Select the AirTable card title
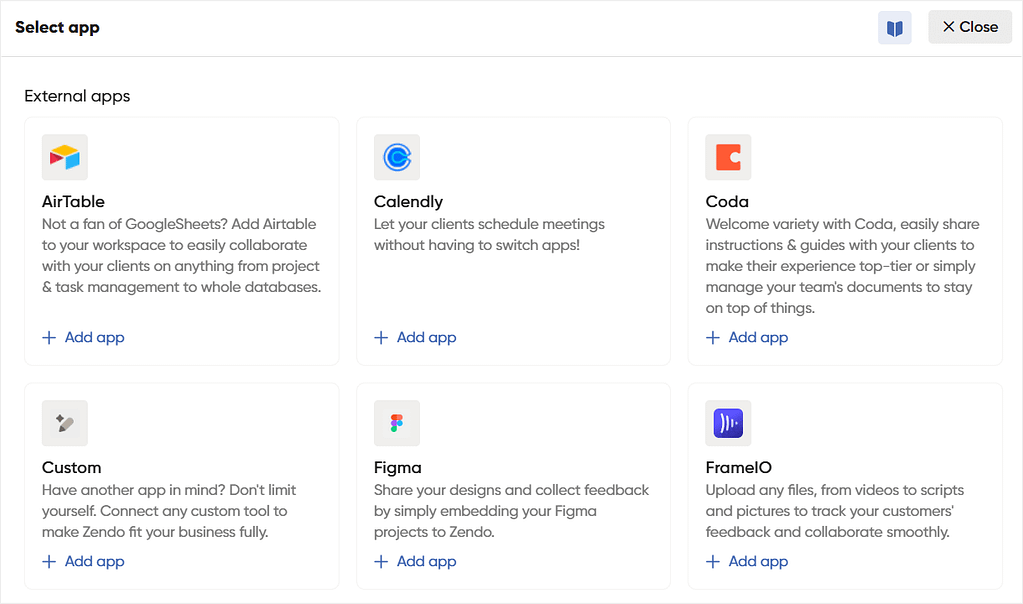The image size is (1023, 604). 73,202
